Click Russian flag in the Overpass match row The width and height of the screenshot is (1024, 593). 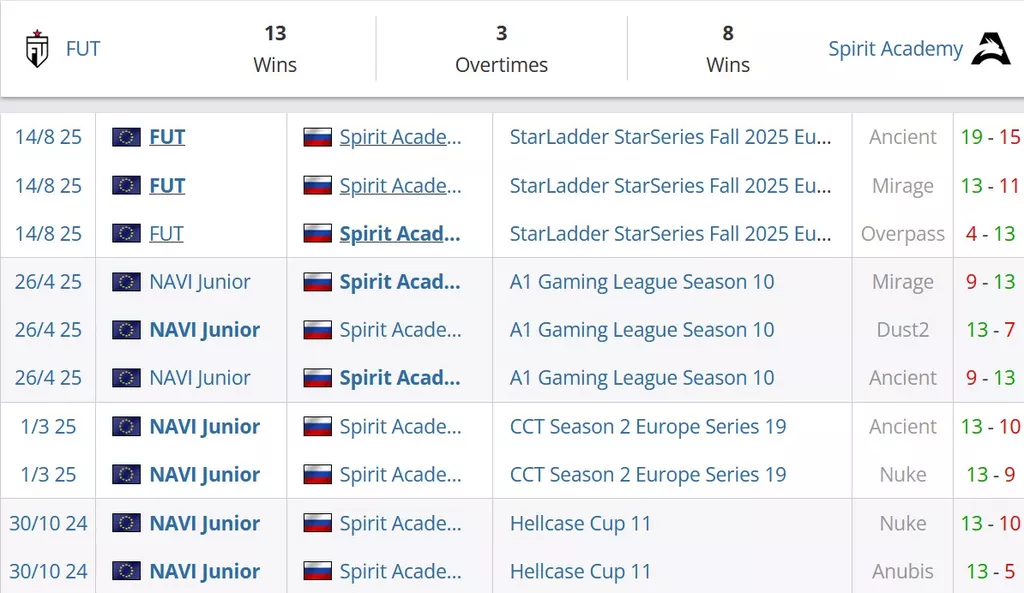317,234
